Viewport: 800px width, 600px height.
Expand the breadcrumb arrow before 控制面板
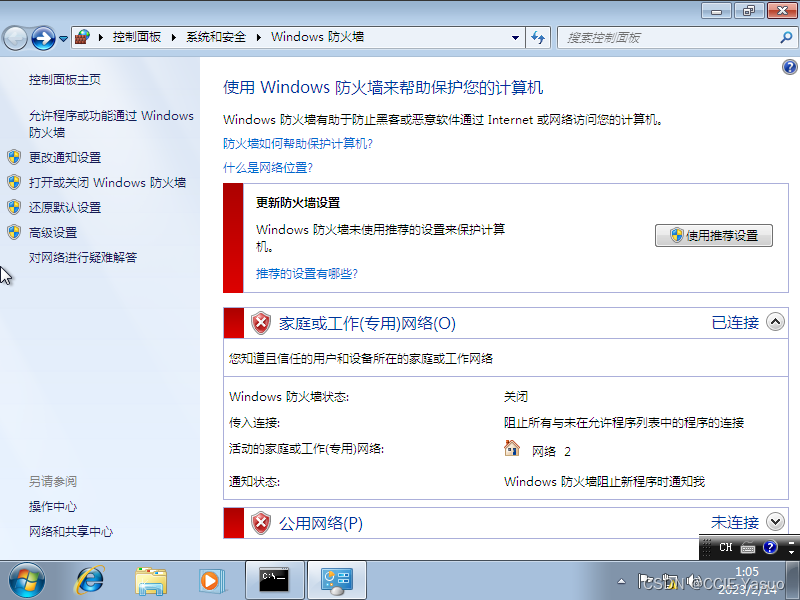coord(101,37)
